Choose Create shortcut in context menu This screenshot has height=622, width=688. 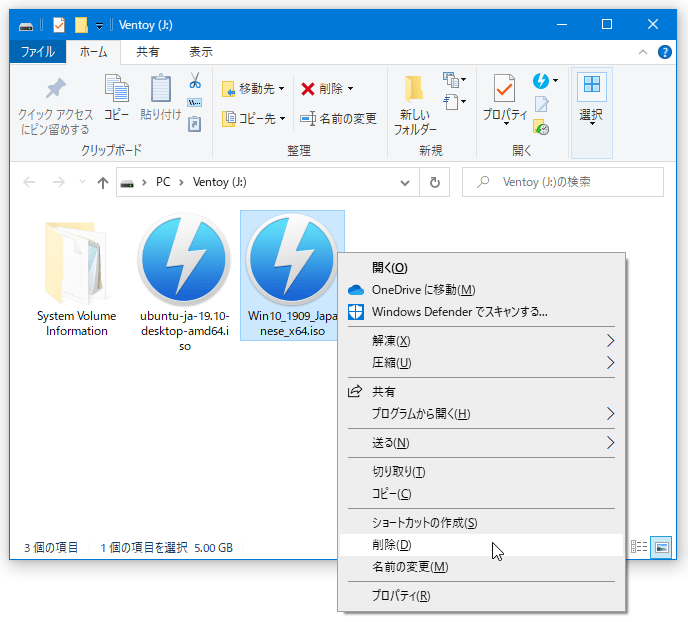(x=481, y=523)
